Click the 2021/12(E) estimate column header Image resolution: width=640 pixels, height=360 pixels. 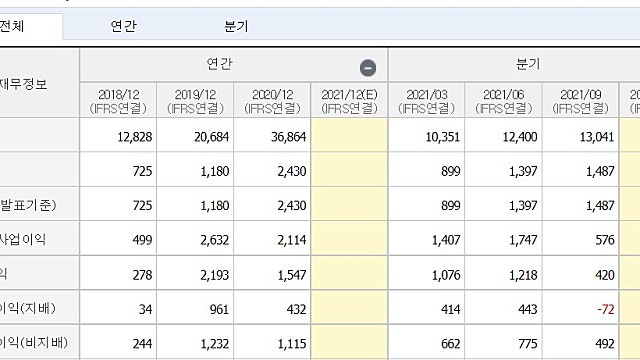[x=349, y=101]
